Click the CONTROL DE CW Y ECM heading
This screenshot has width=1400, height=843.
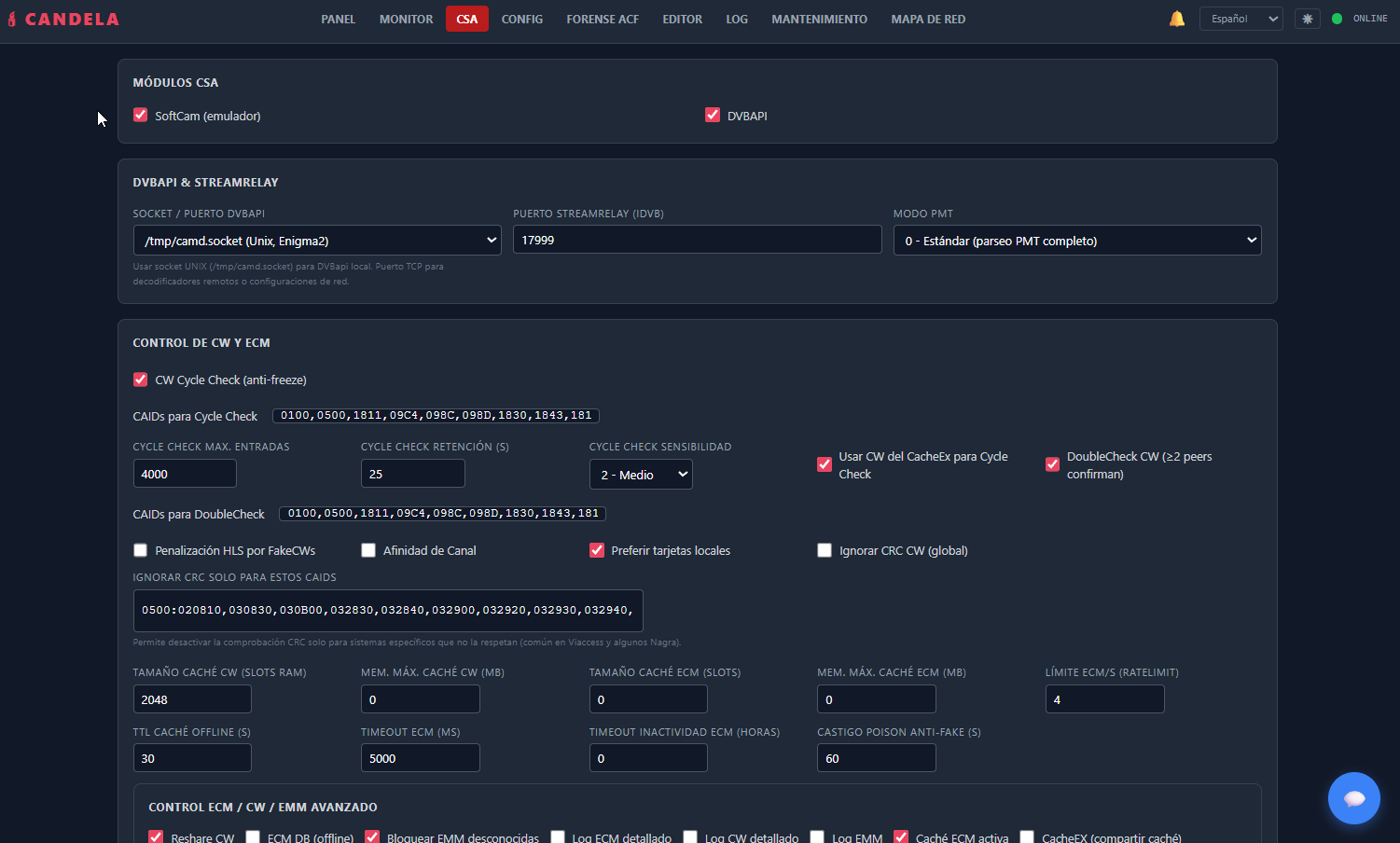[x=201, y=343]
